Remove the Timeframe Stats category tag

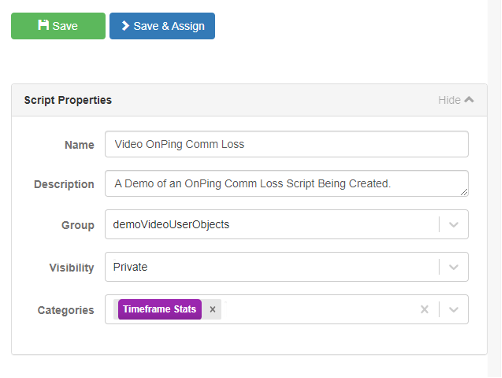click(x=212, y=309)
